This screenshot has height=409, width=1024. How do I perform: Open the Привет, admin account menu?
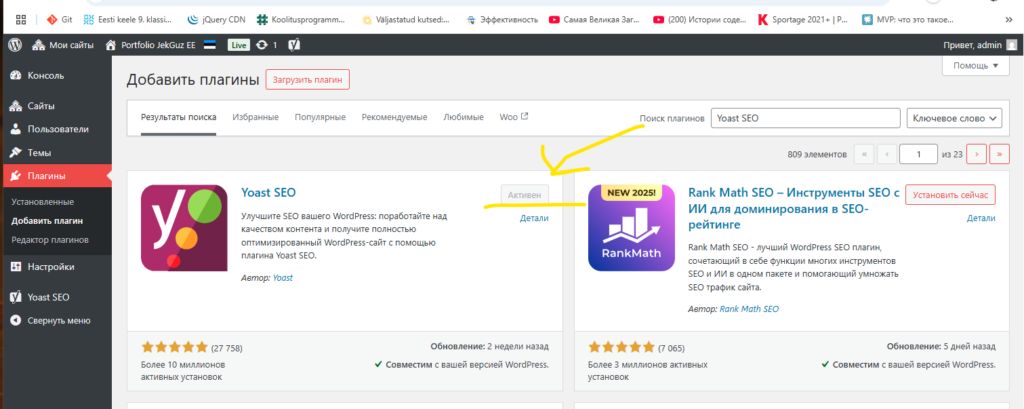pyautogui.click(x=980, y=45)
